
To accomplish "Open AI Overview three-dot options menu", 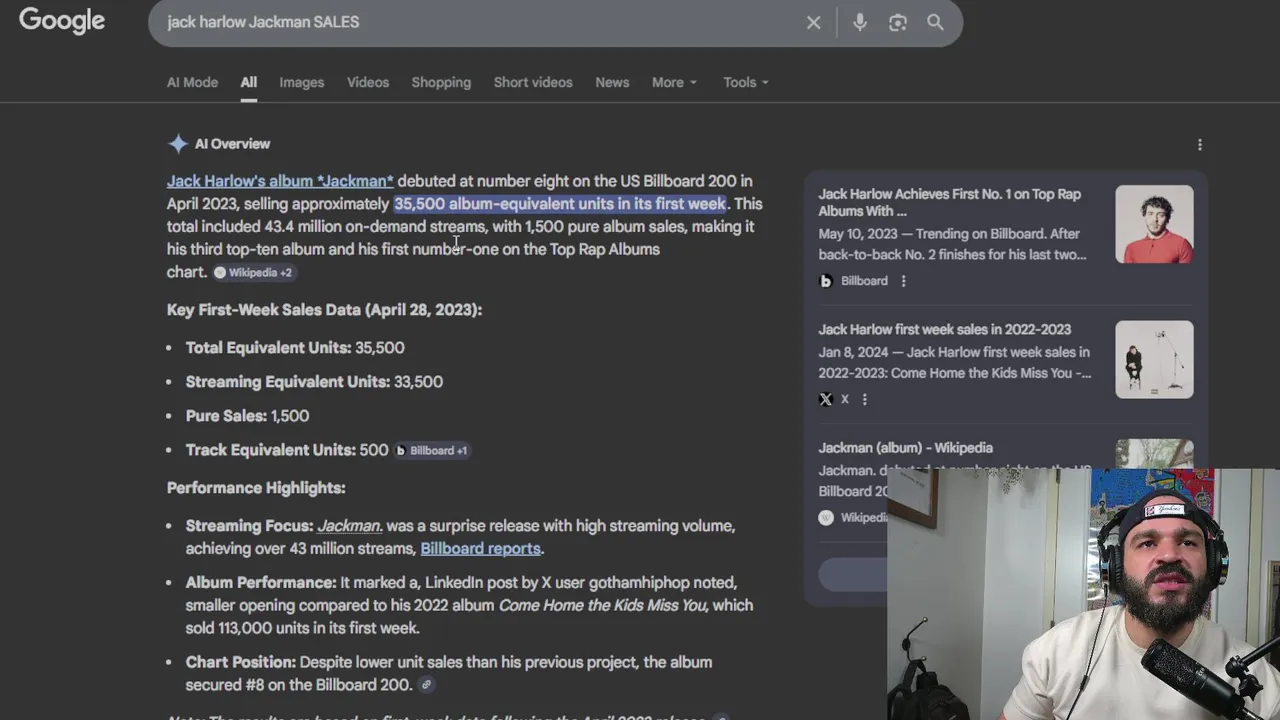I will (x=1200, y=145).
